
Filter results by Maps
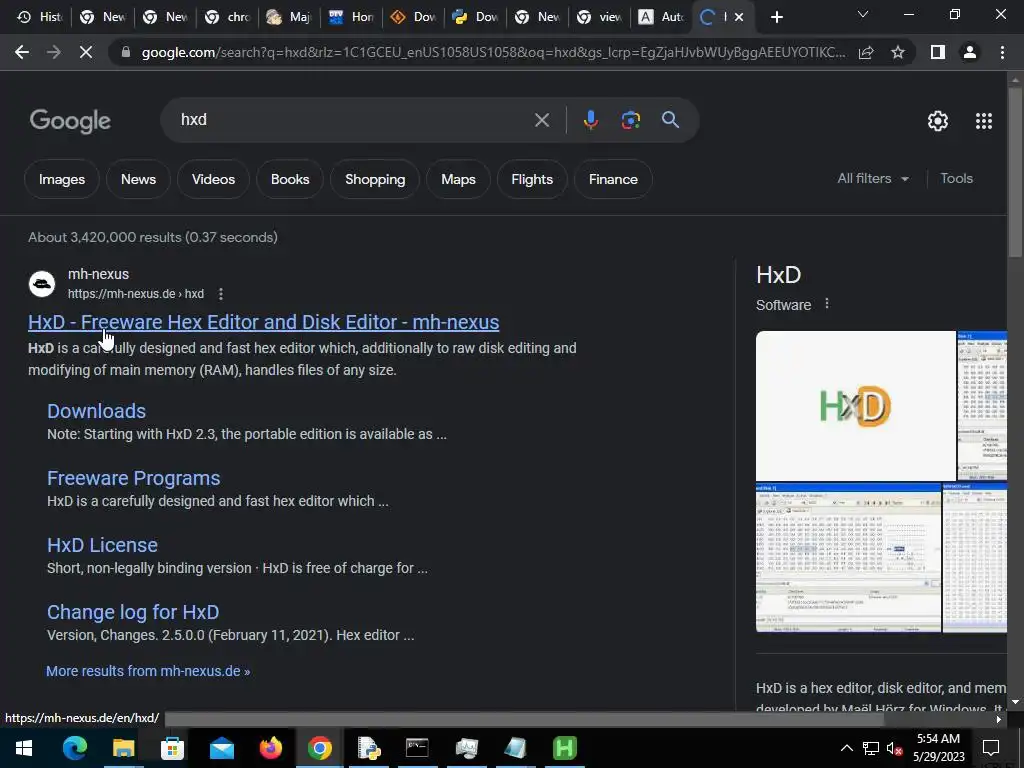coord(458,179)
